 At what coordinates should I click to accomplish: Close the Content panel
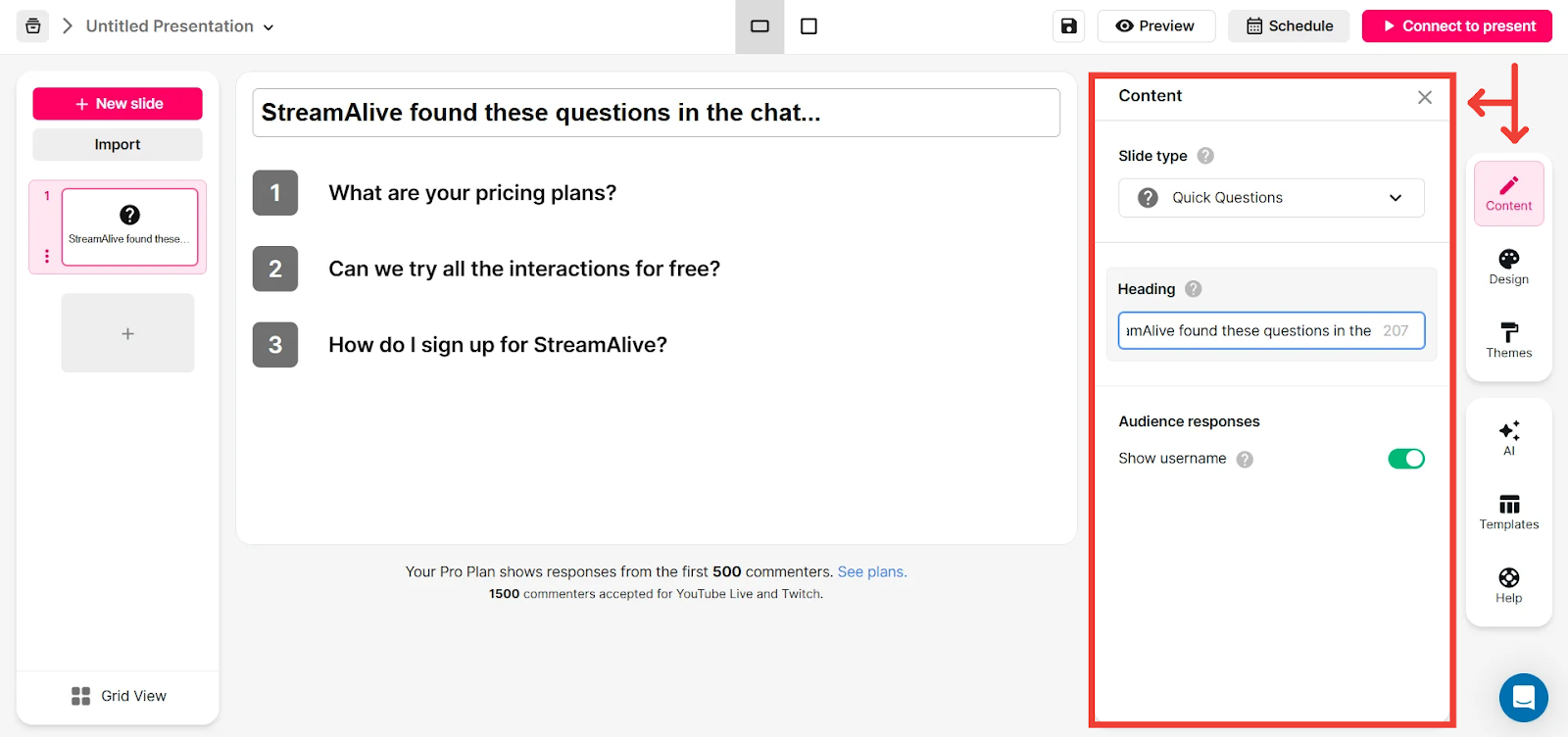pos(1425,97)
